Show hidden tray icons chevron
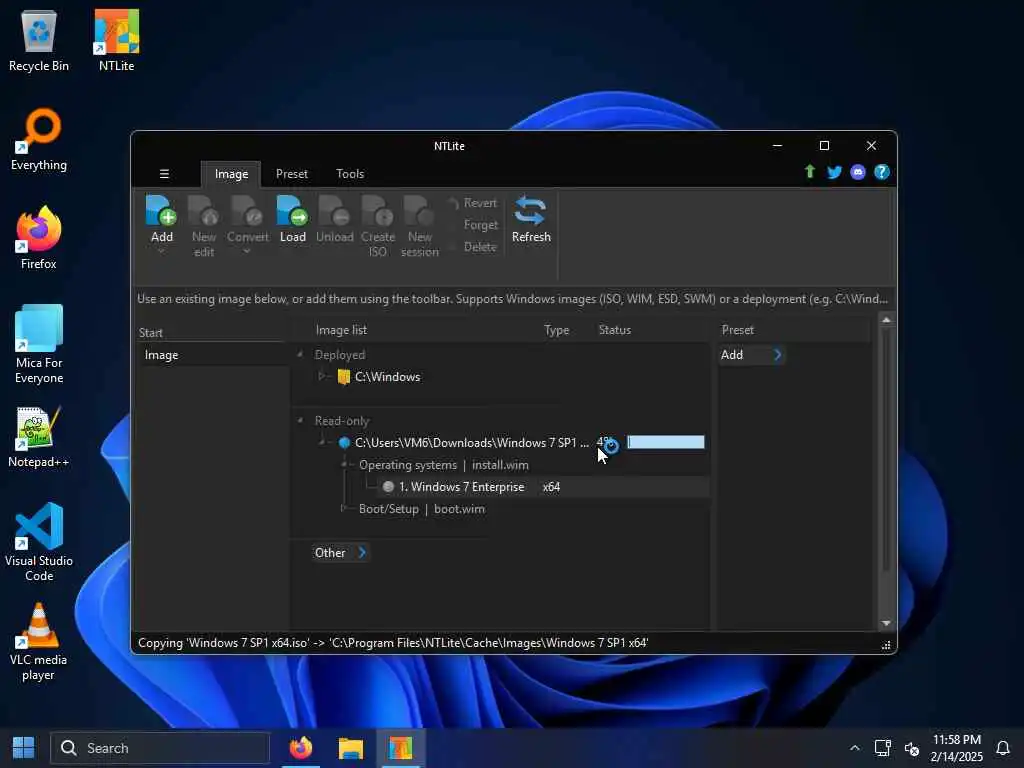 coord(854,748)
